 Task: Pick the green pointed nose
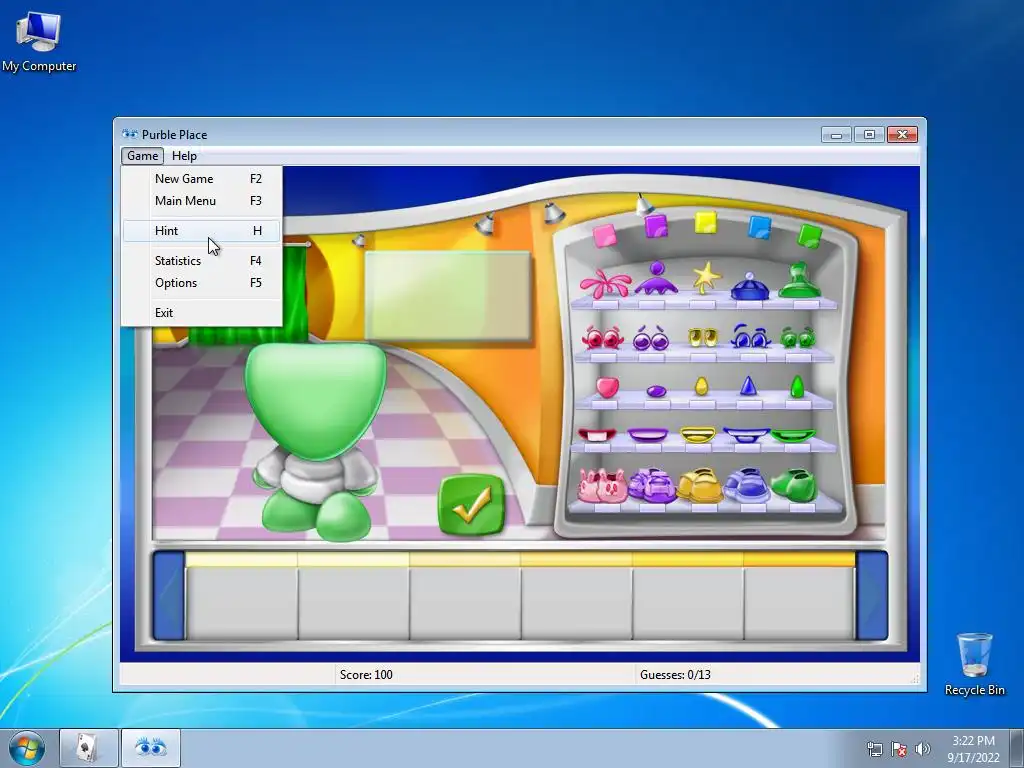click(797, 386)
